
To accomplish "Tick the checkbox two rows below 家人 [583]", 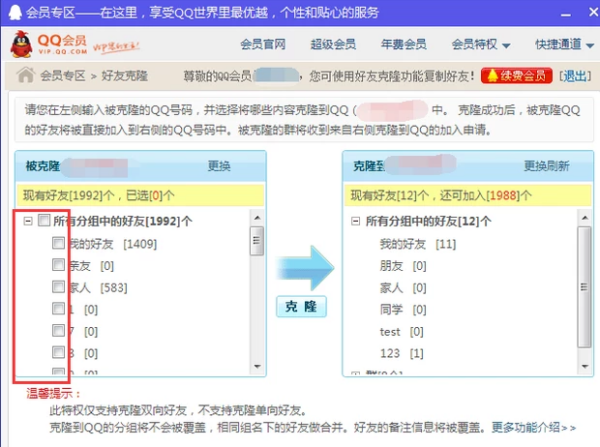I will (58, 331).
